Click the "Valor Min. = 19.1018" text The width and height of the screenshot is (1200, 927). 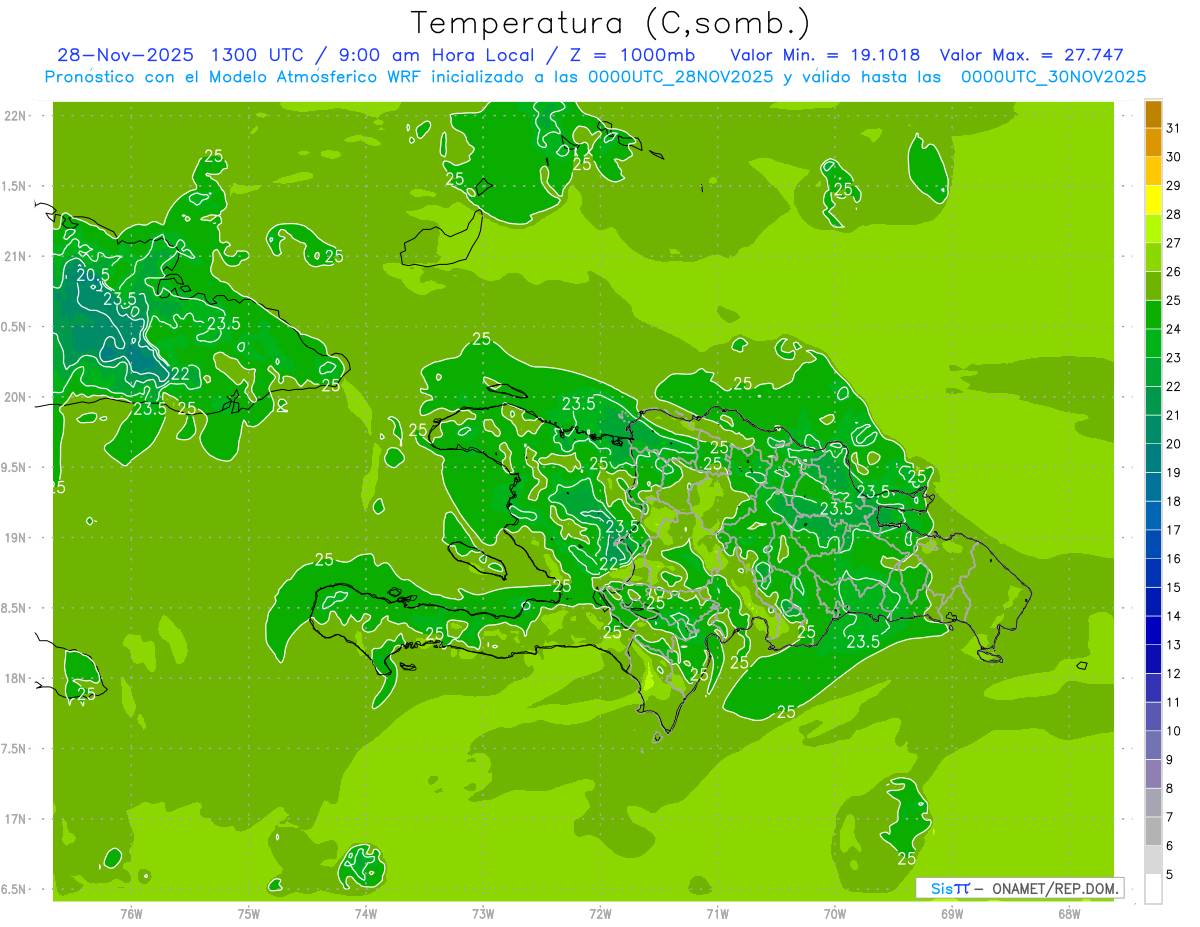(825, 55)
